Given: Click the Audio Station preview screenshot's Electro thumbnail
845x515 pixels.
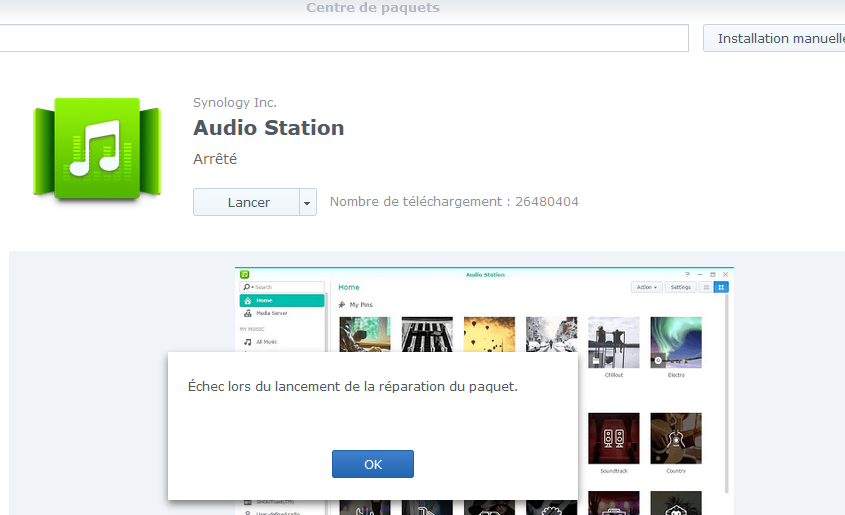Looking at the screenshot, I should click(676, 343).
